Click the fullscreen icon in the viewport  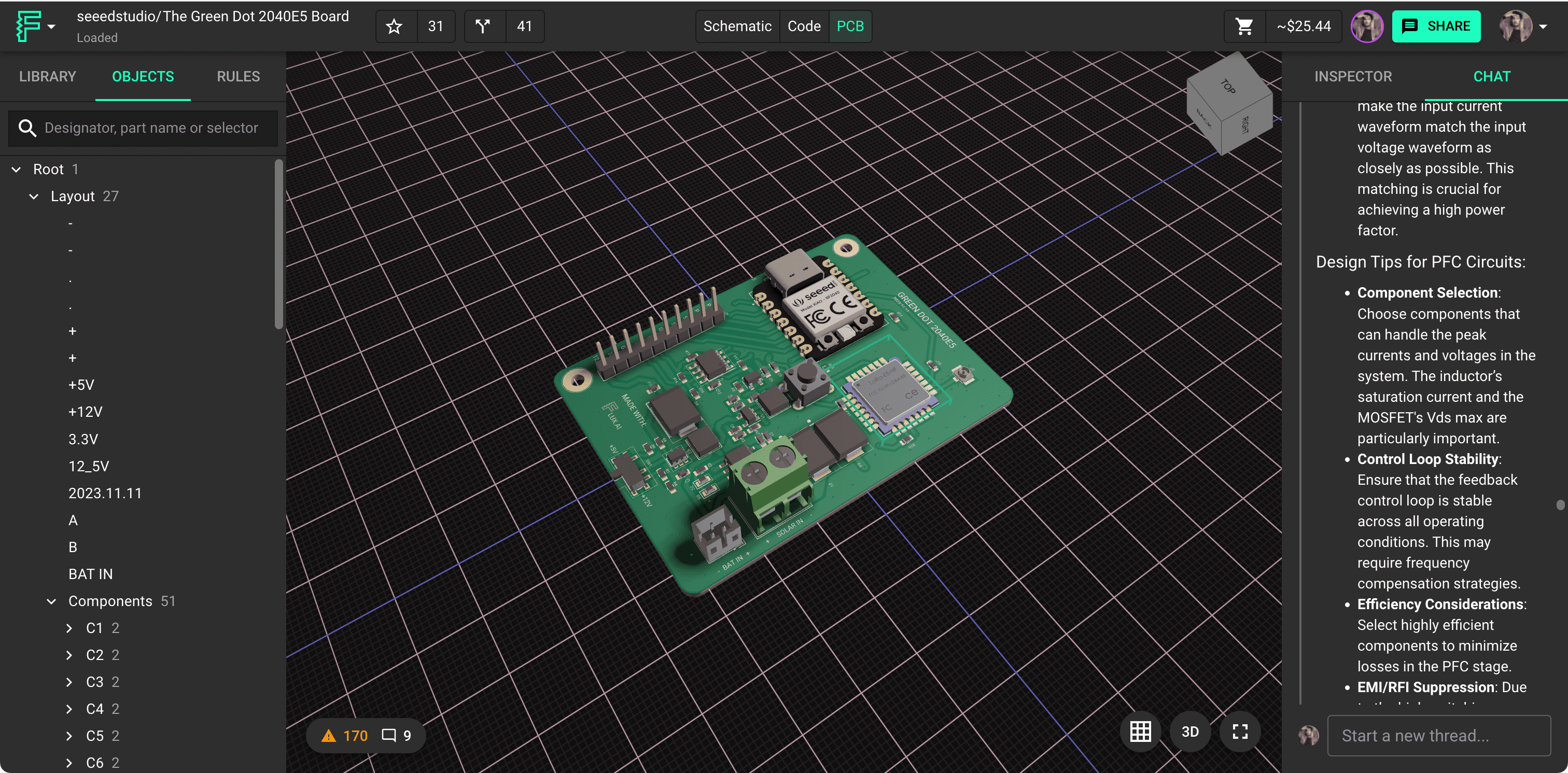(x=1240, y=732)
